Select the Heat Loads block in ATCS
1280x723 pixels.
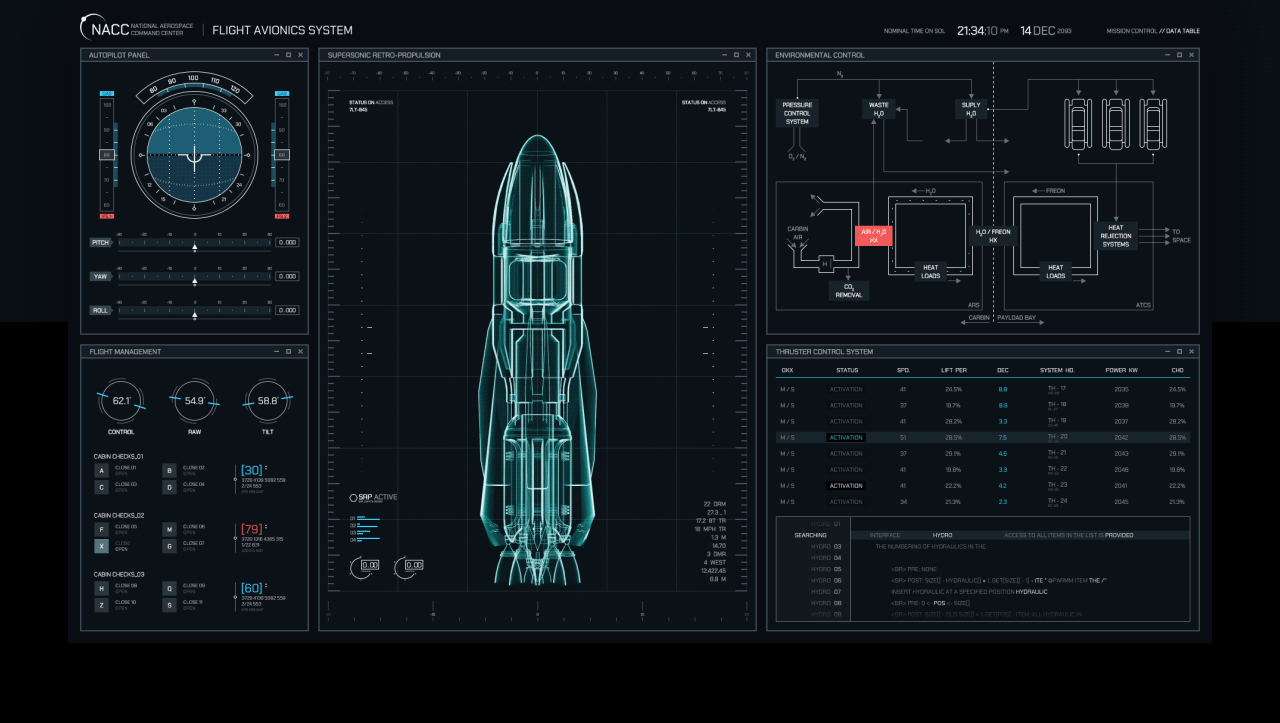pyautogui.click(x=1055, y=272)
